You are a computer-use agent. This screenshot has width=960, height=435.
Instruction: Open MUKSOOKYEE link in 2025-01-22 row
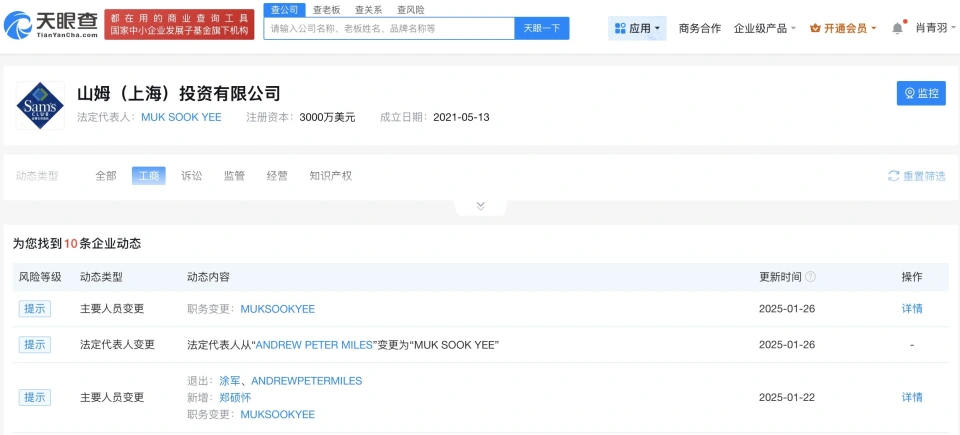coord(278,414)
